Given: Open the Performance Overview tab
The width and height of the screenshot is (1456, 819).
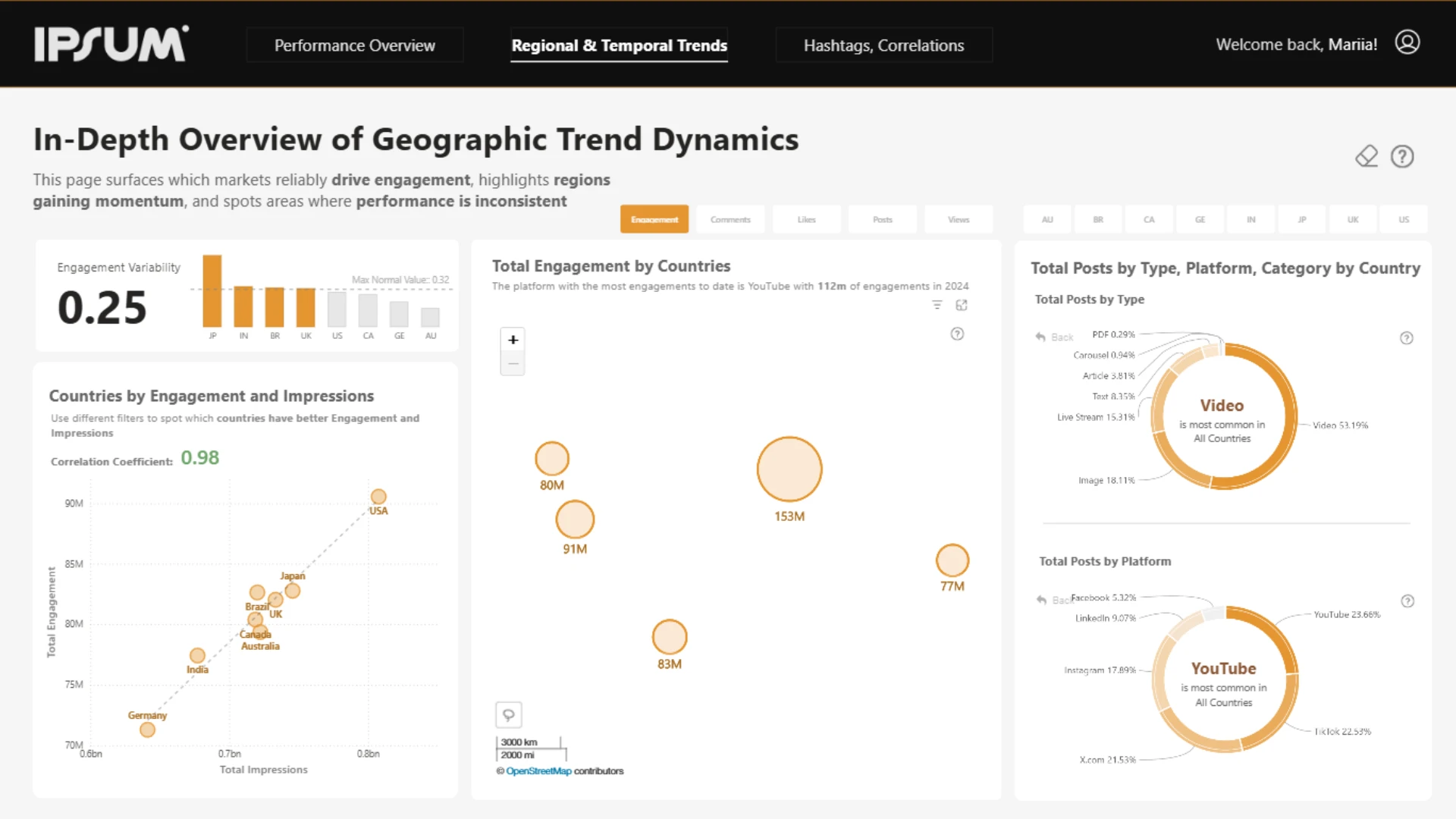Looking at the screenshot, I should coord(355,45).
